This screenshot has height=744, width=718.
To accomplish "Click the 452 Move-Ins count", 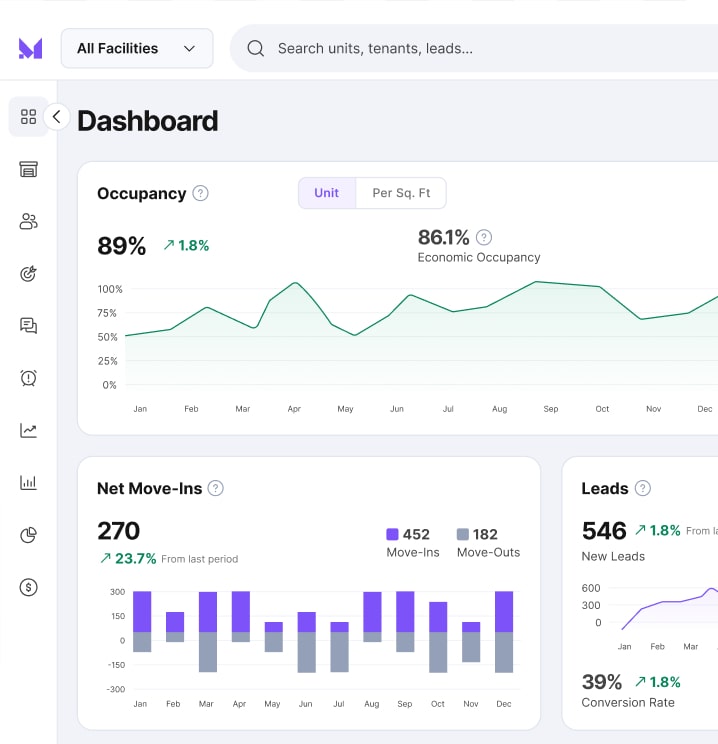I will click(x=416, y=534).
